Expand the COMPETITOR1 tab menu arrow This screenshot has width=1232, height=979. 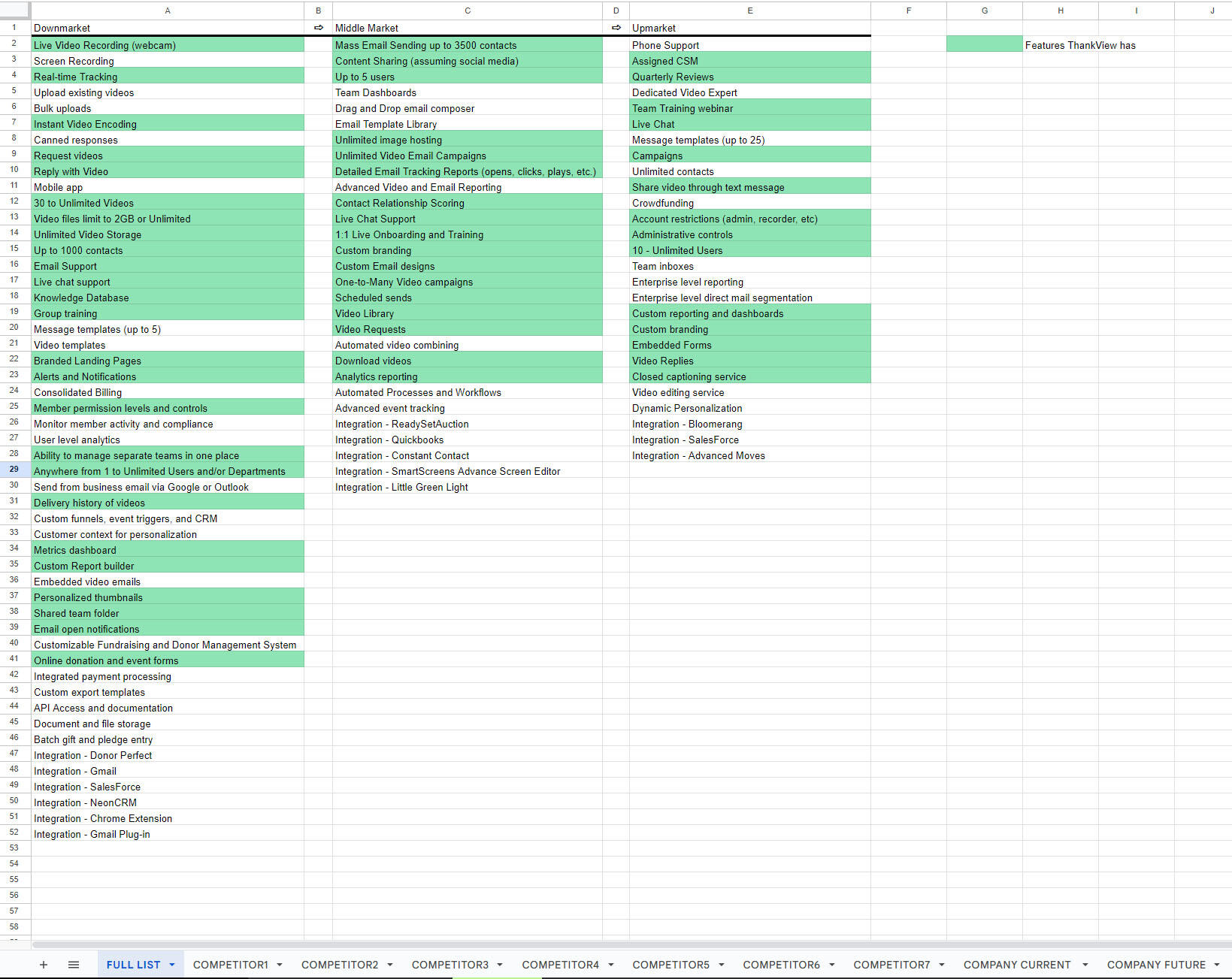(280, 965)
